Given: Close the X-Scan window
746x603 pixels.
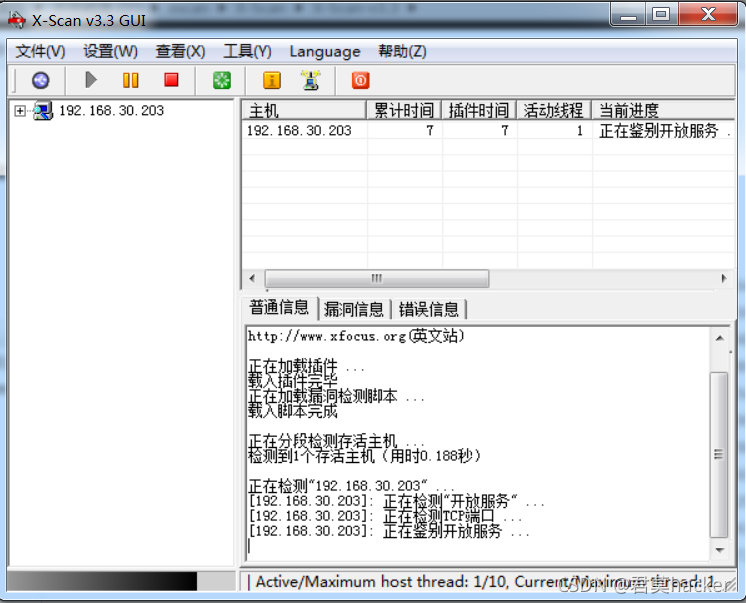Looking at the screenshot, I should pyautogui.click(x=708, y=15).
